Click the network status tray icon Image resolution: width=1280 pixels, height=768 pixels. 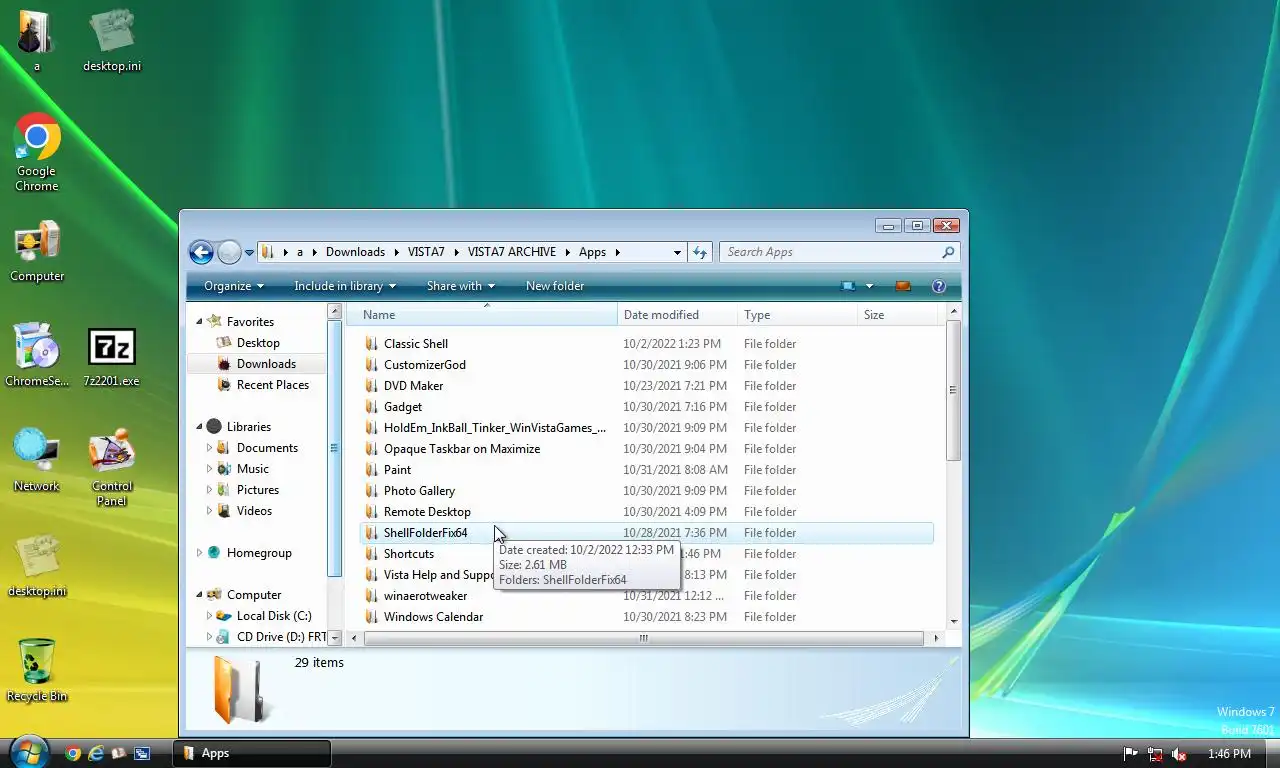click(1155, 754)
